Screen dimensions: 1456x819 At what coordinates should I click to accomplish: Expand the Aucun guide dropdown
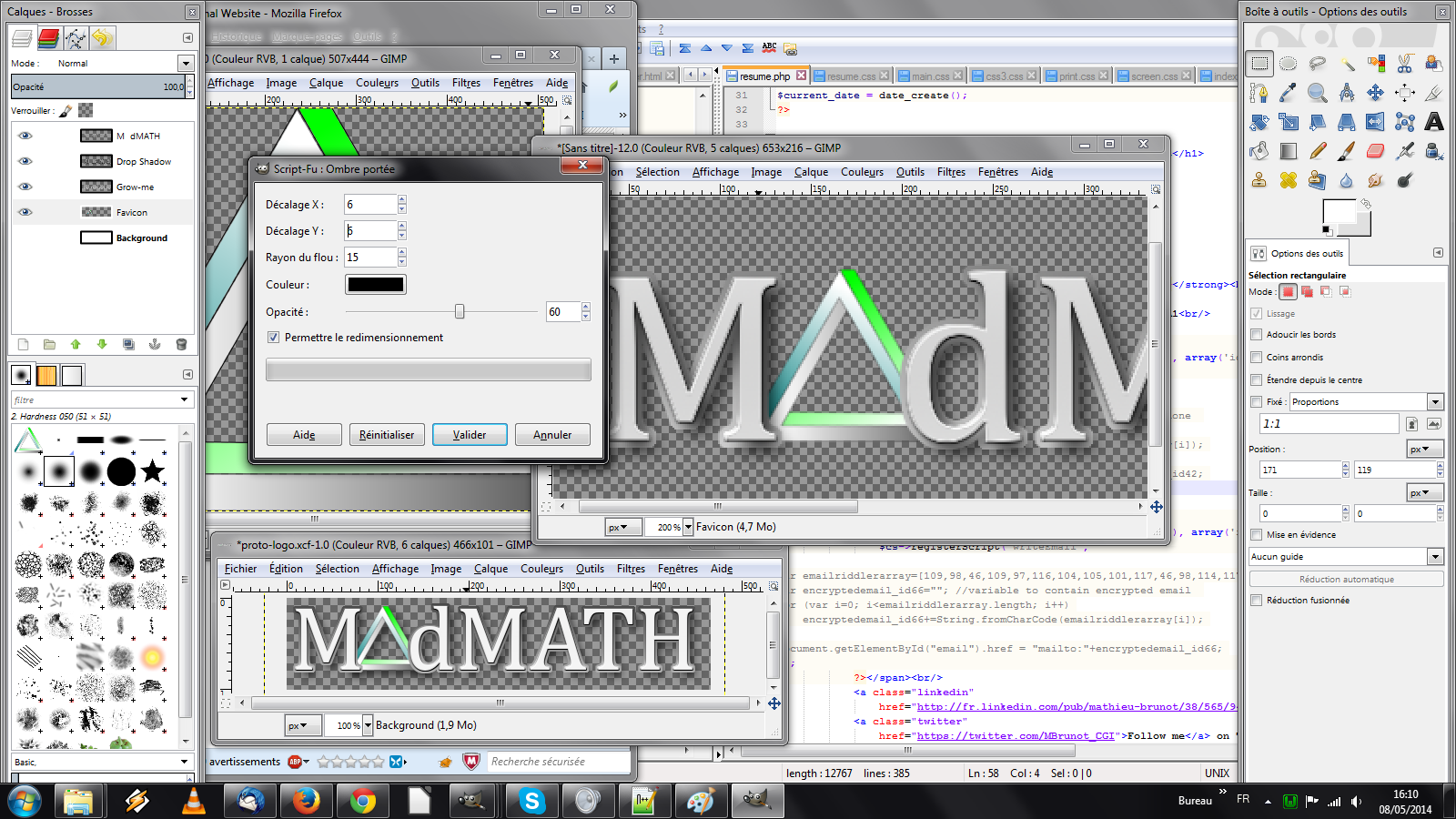pyautogui.click(x=1435, y=557)
